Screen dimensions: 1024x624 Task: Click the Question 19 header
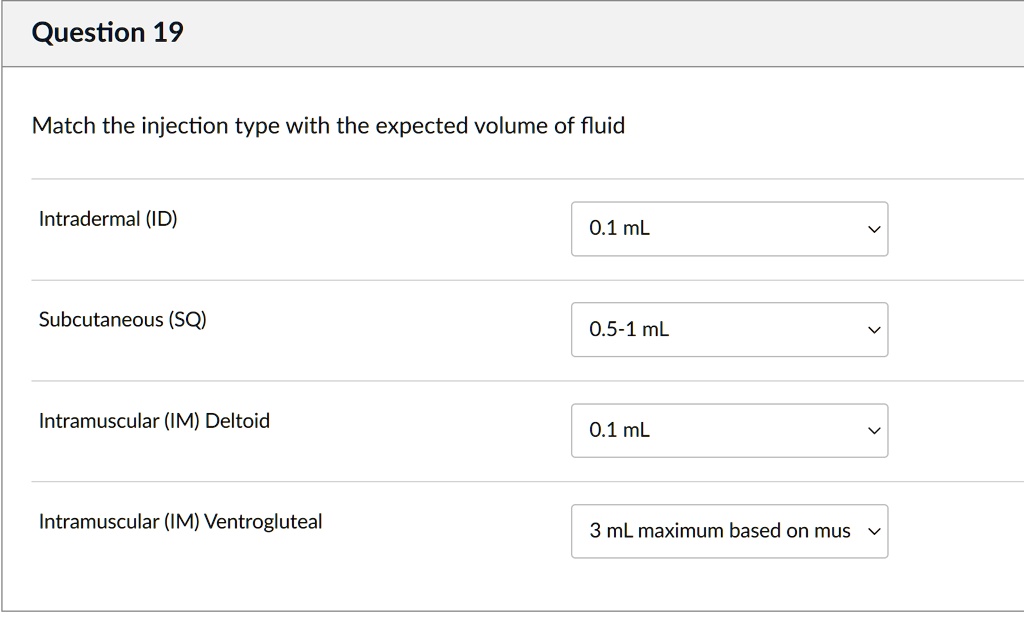pos(109,31)
